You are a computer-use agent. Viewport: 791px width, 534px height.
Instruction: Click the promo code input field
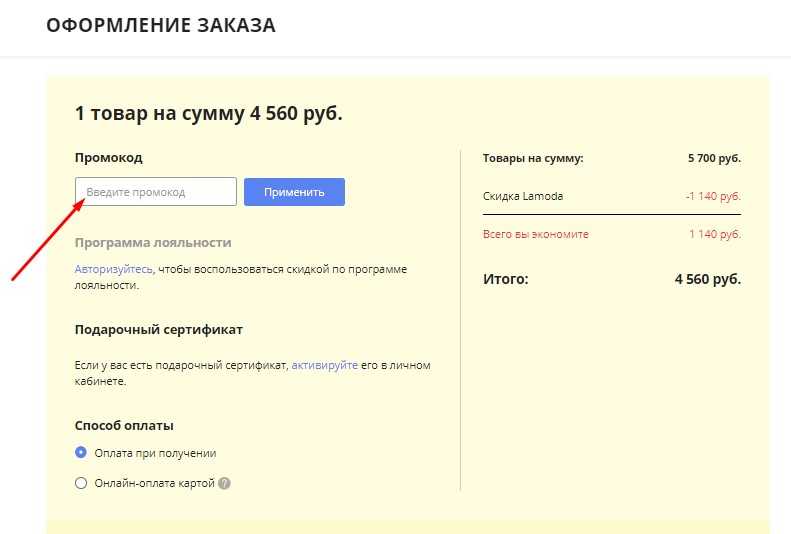156,192
